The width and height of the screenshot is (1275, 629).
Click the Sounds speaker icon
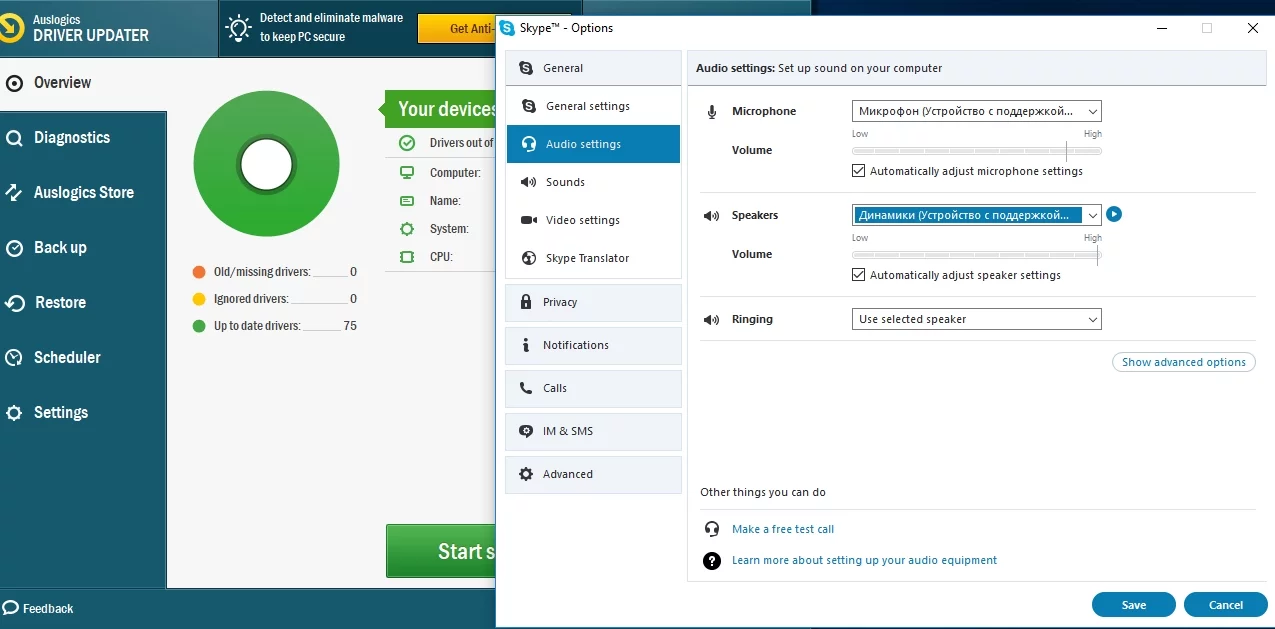point(528,182)
